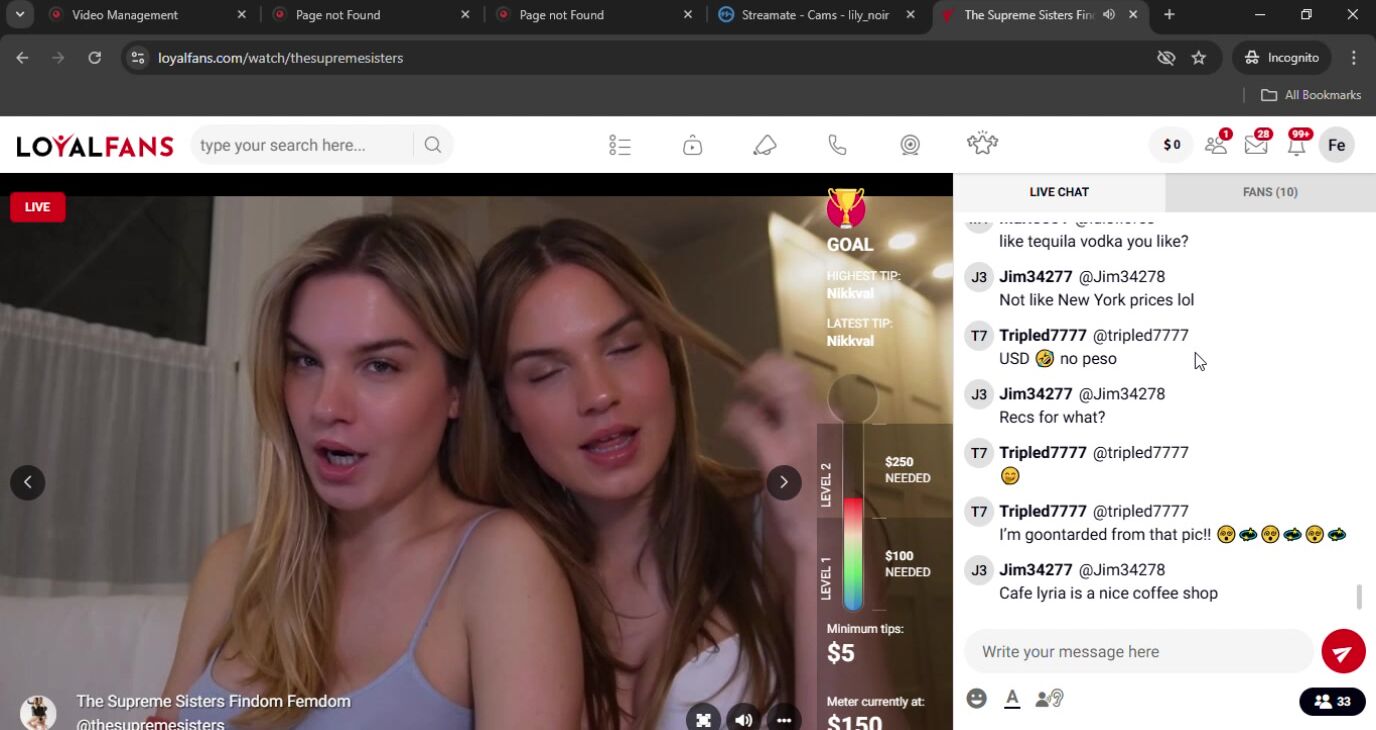The width and height of the screenshot is (1376, 730).
Task: Open The Supreme Sisters Findom Femdom title
Action: point(214,701)
